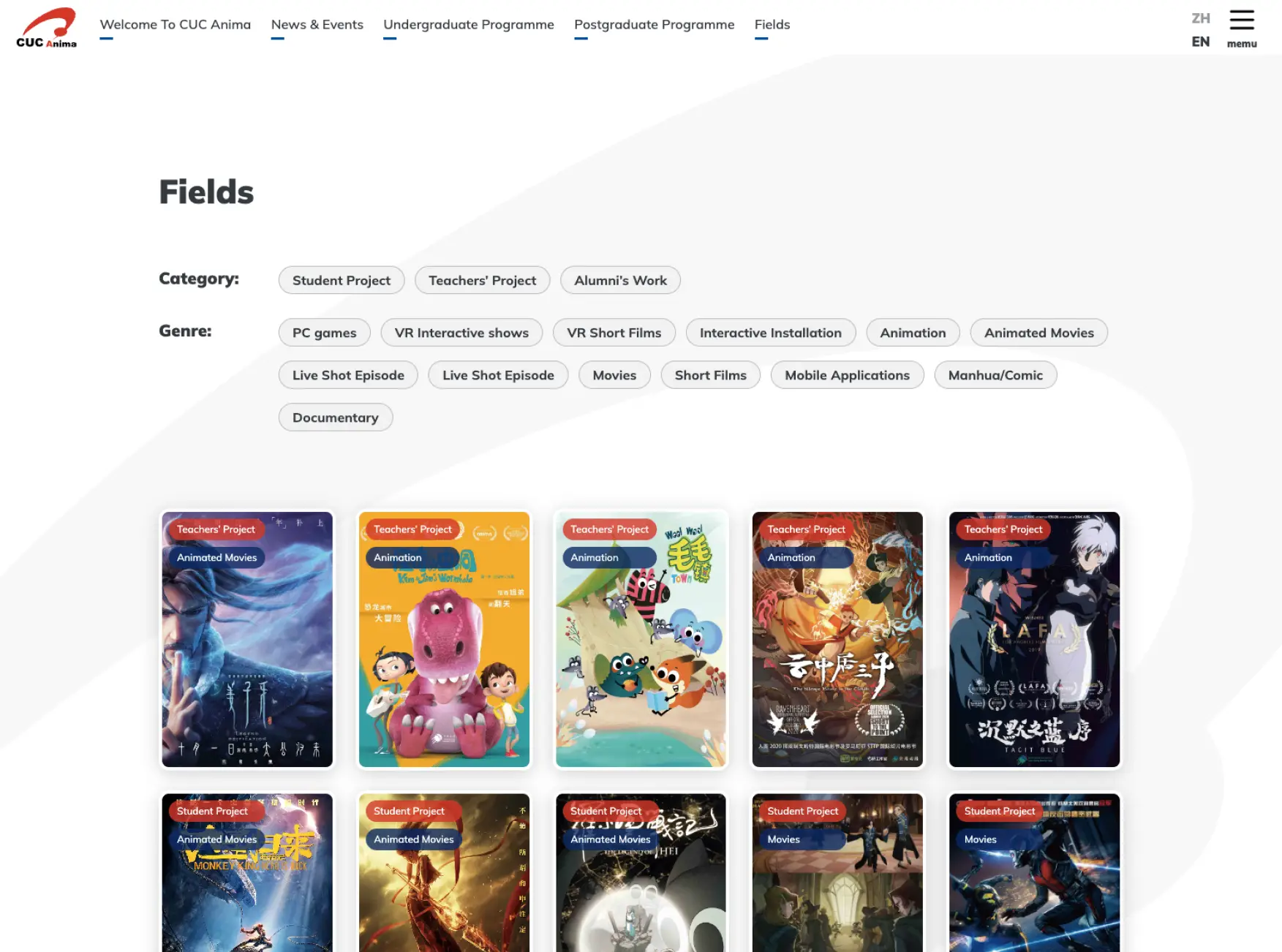Choose the Manhua/Comic genre

pos(995,375)
